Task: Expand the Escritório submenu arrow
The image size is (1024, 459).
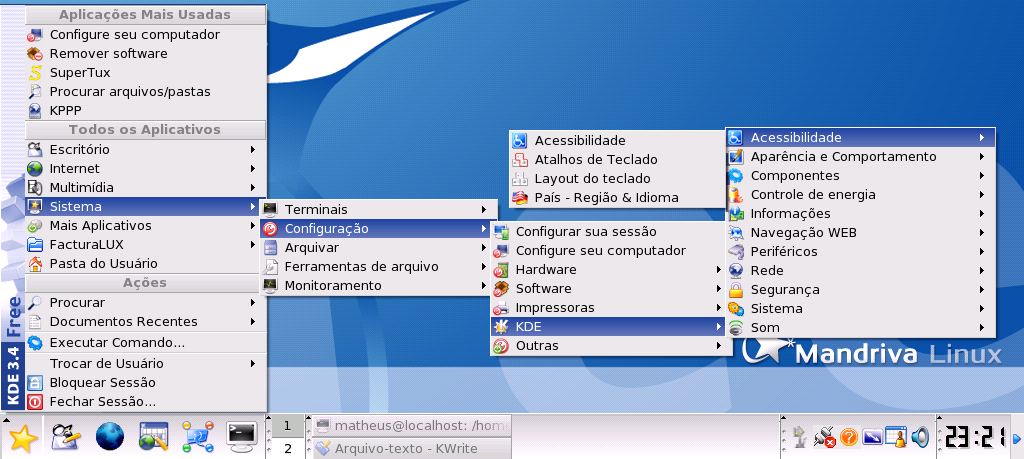Action: (x=253, y=150)
